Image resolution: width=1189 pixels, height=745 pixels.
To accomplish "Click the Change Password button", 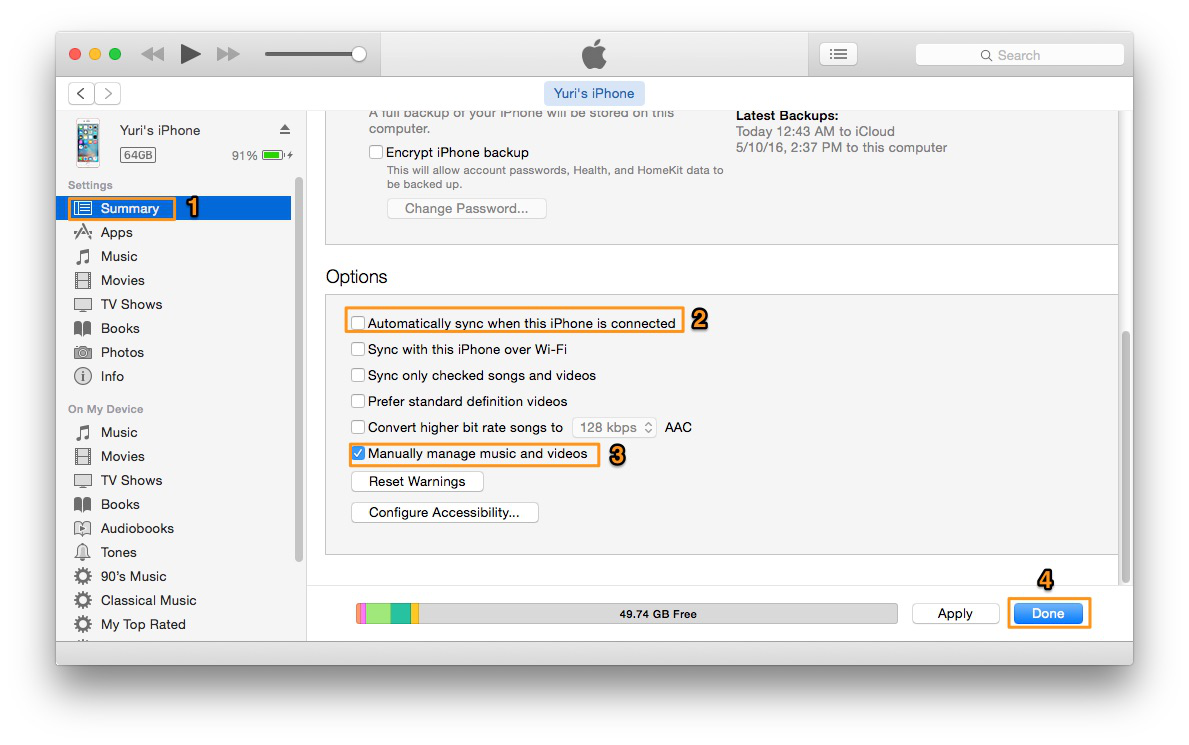I will click(466, 209).
